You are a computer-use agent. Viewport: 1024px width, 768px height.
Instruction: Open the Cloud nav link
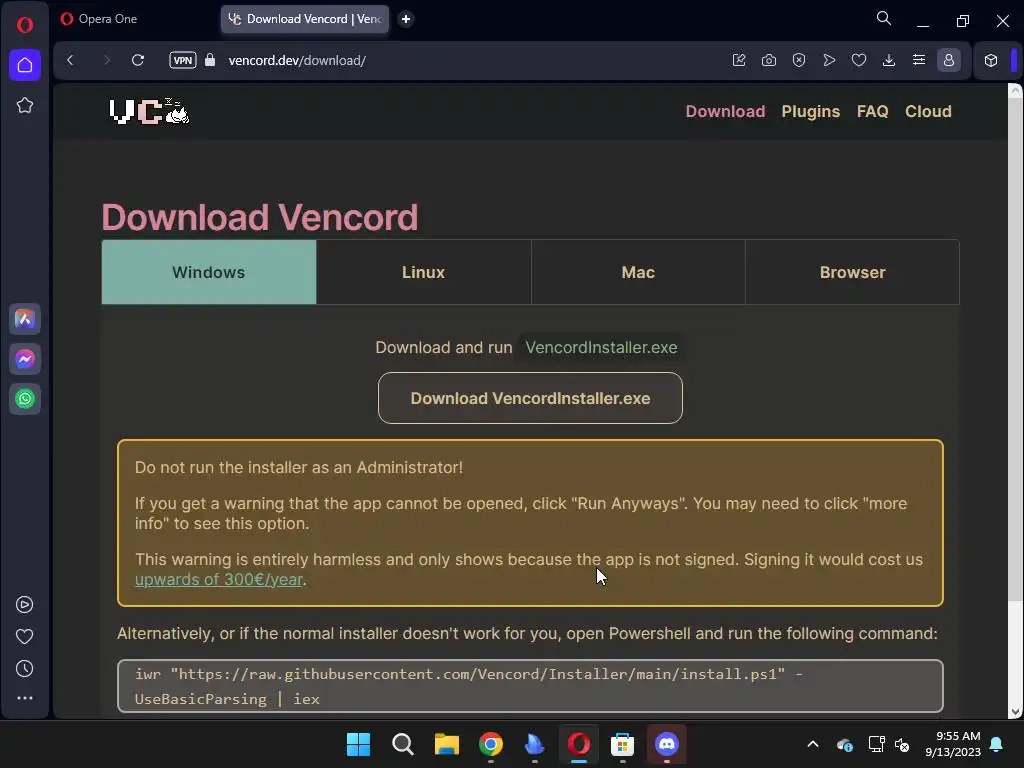(x=928, y=111)
